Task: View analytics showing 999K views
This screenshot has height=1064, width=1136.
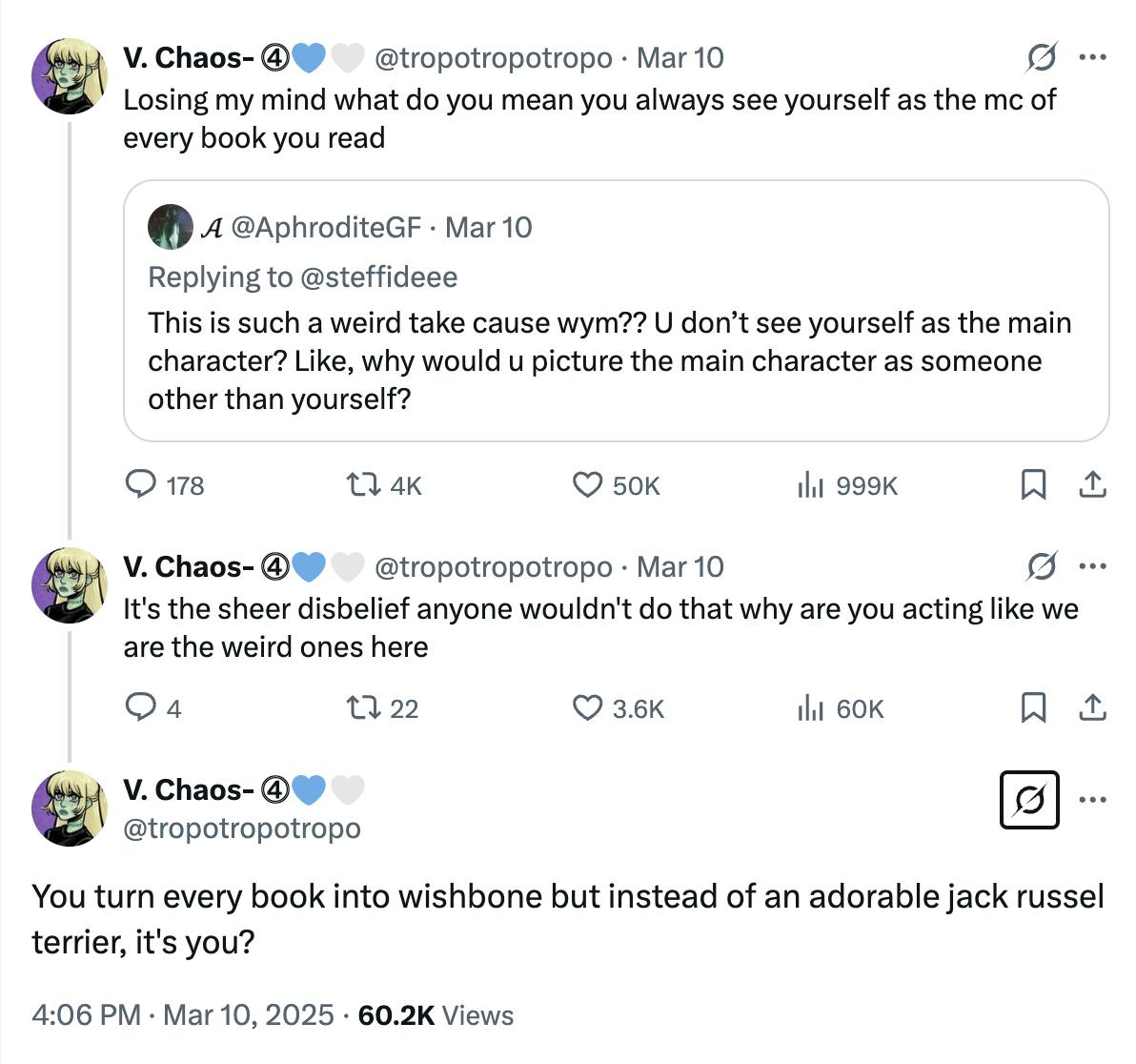Action: click(x=810, y=486)
